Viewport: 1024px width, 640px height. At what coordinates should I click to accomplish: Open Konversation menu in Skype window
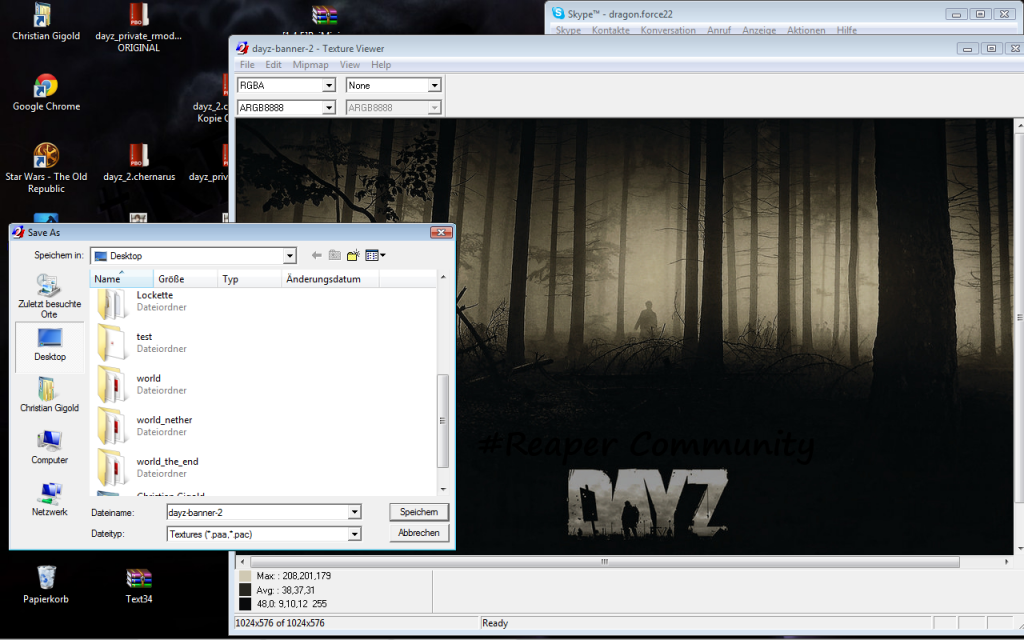click(x=668, y=30)
